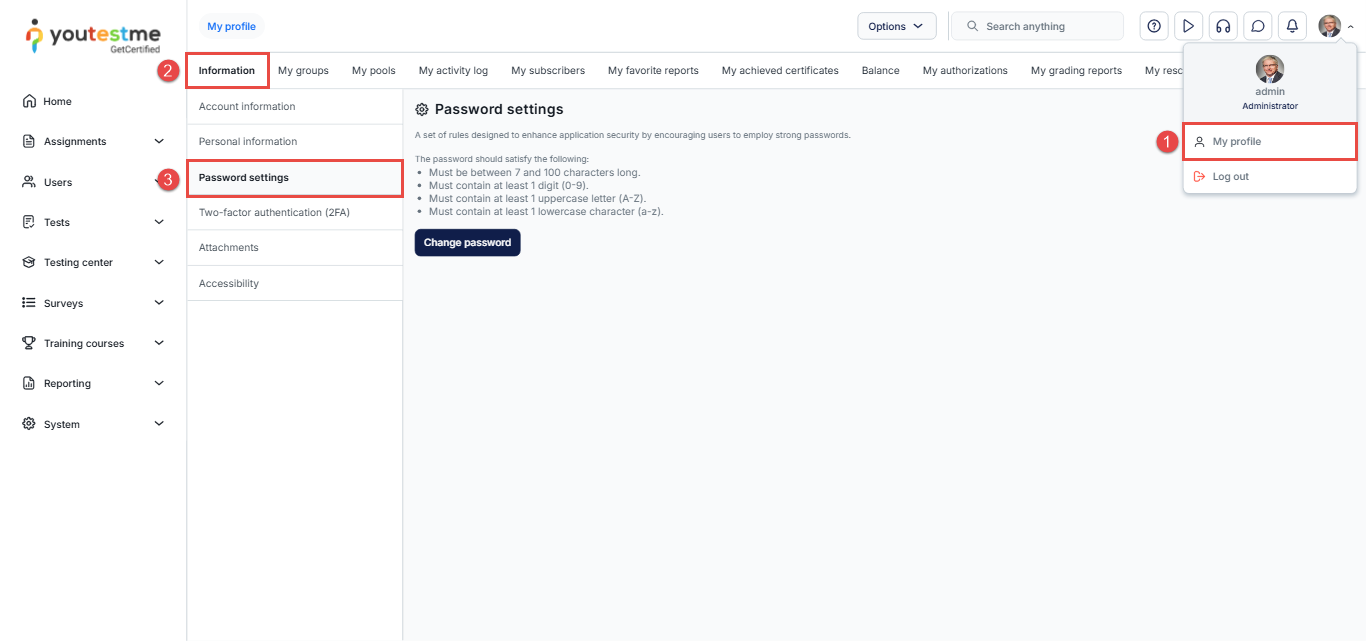
Task: Select My profile in user dropdown
Action: tap(1237, 142)
